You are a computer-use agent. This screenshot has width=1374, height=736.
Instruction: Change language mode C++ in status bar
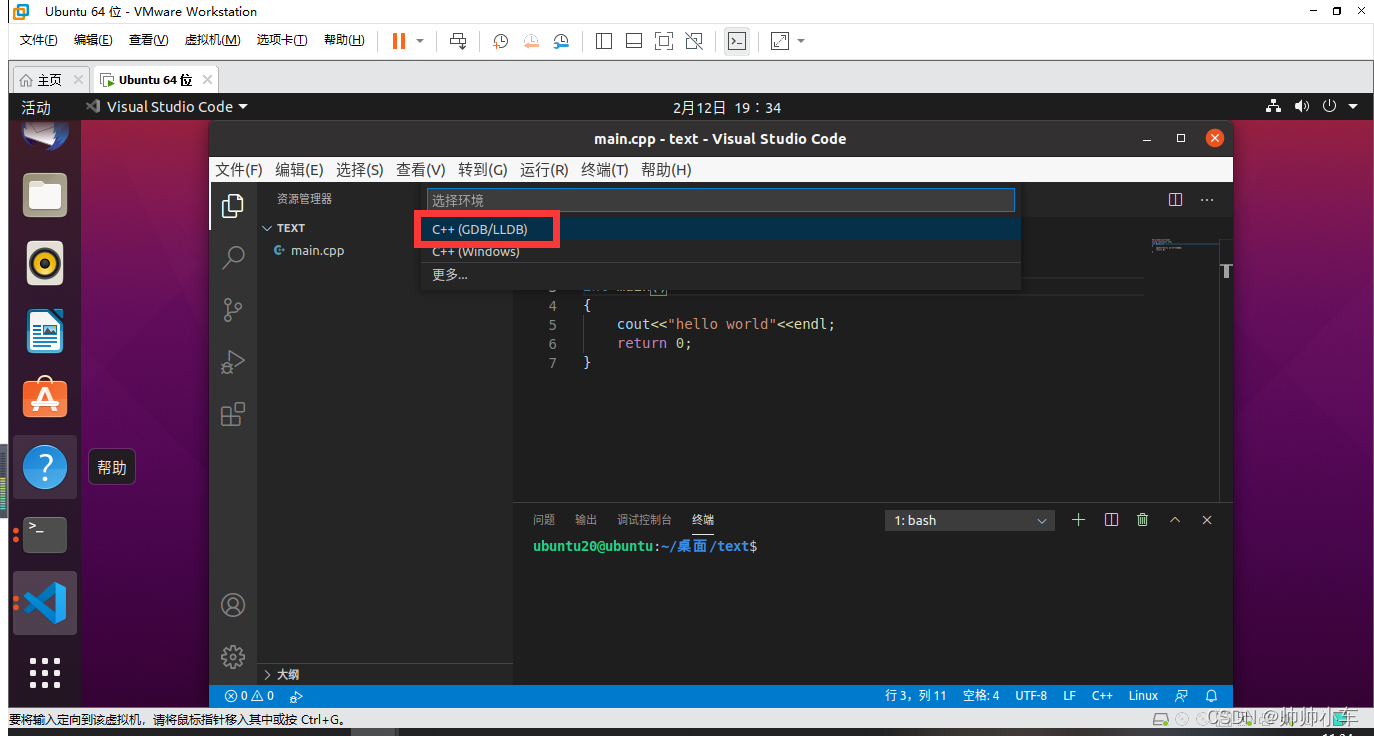pos(1102,696)
